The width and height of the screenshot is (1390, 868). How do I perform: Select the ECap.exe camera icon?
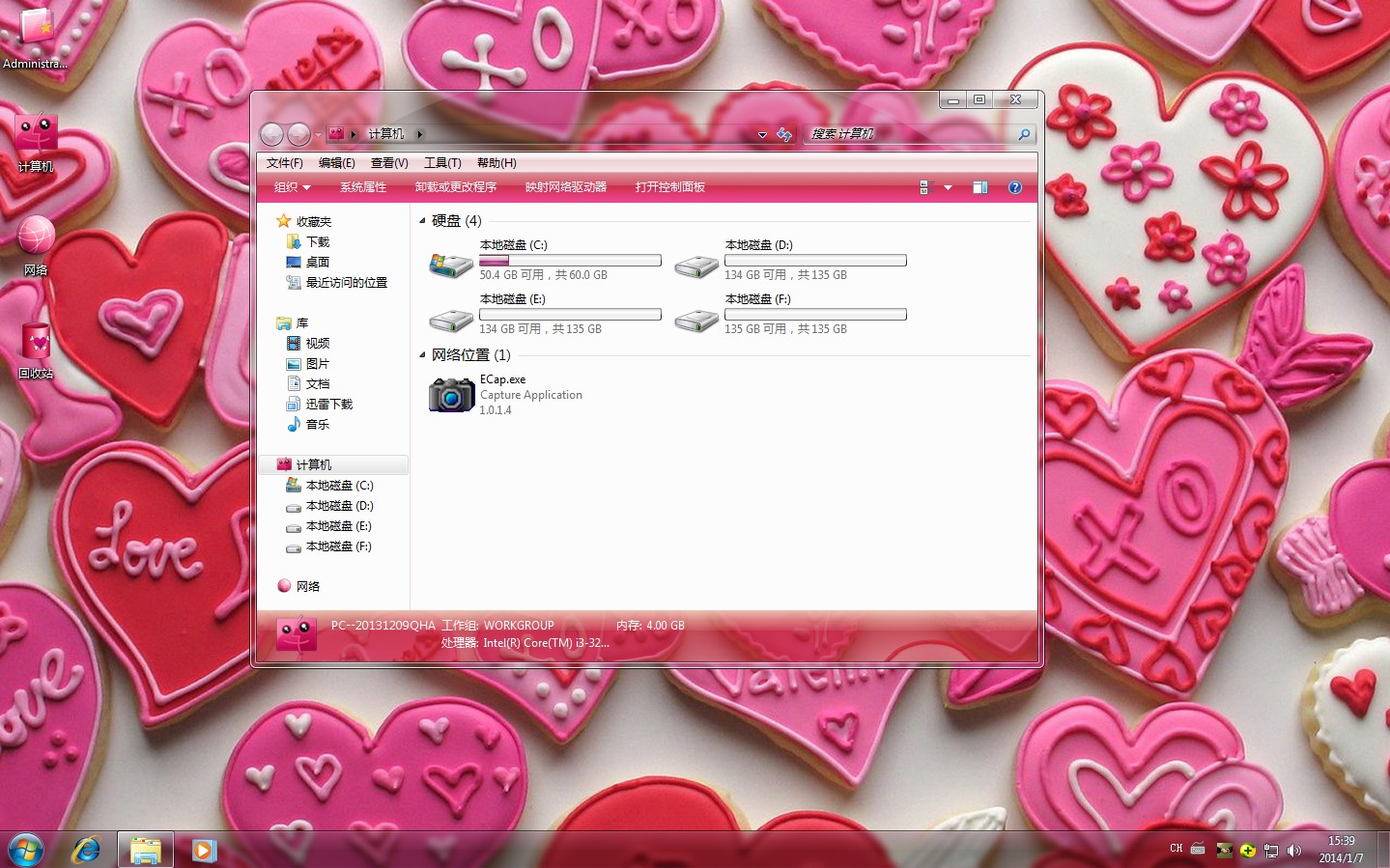point(451,394)
